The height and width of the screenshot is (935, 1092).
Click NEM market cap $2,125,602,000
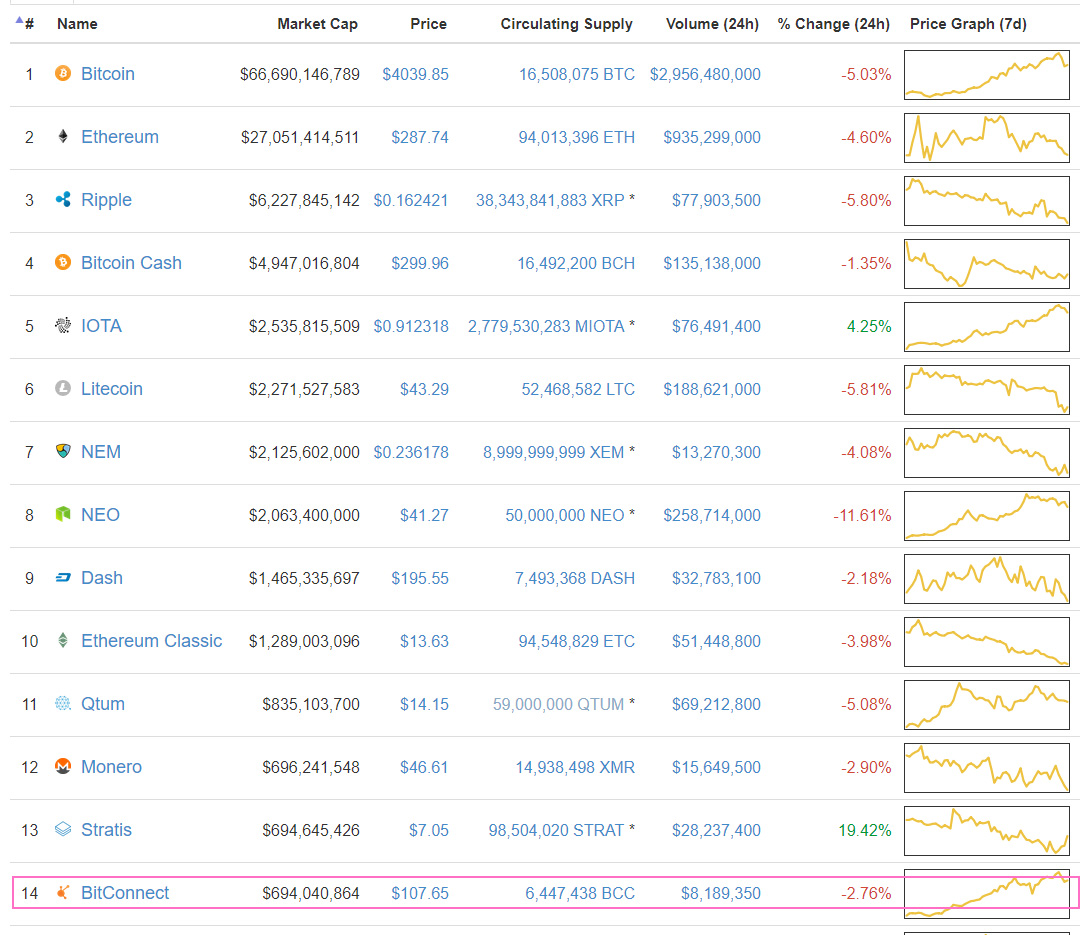(x=304, y=453)
